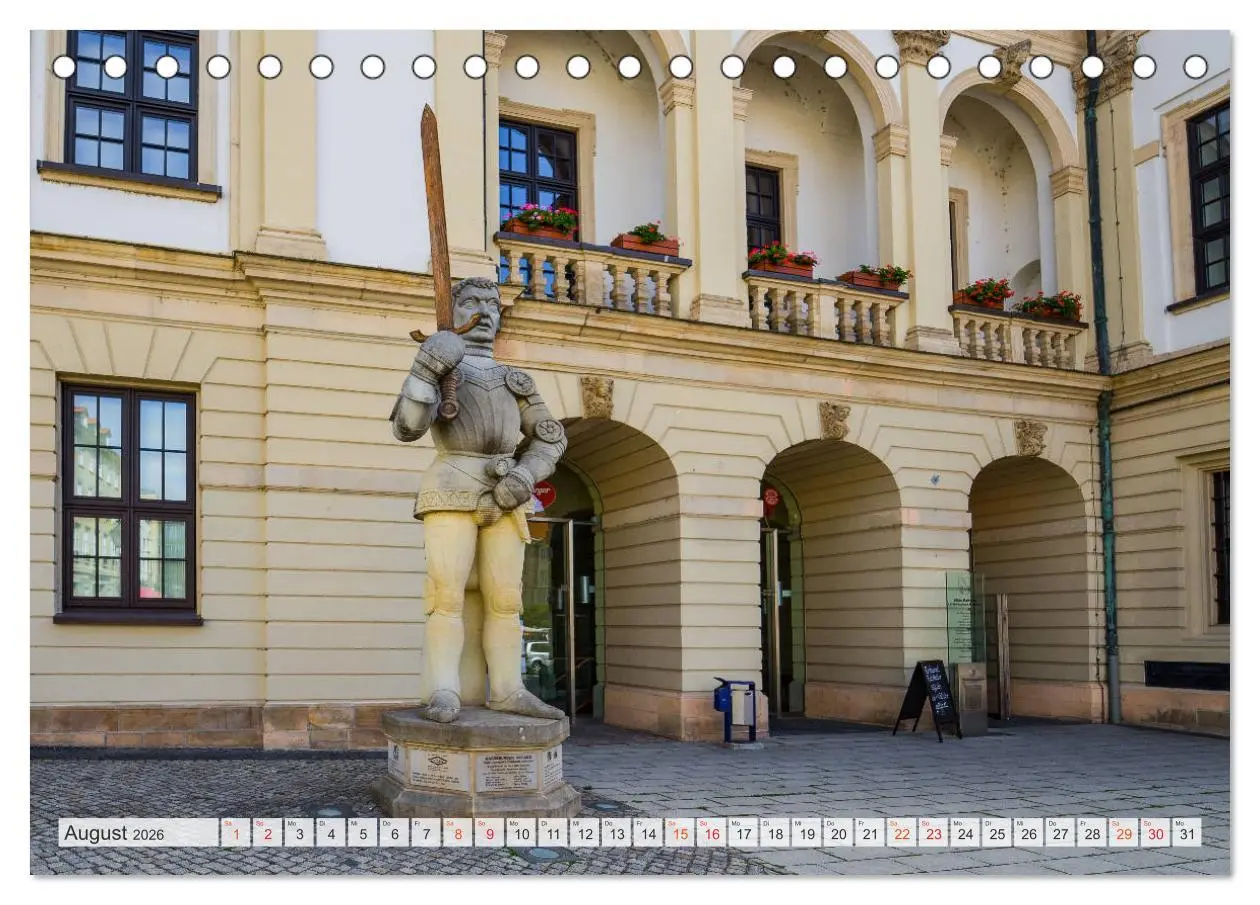Select date cell 6
1260x905 pixels.
tap(394, 832)
